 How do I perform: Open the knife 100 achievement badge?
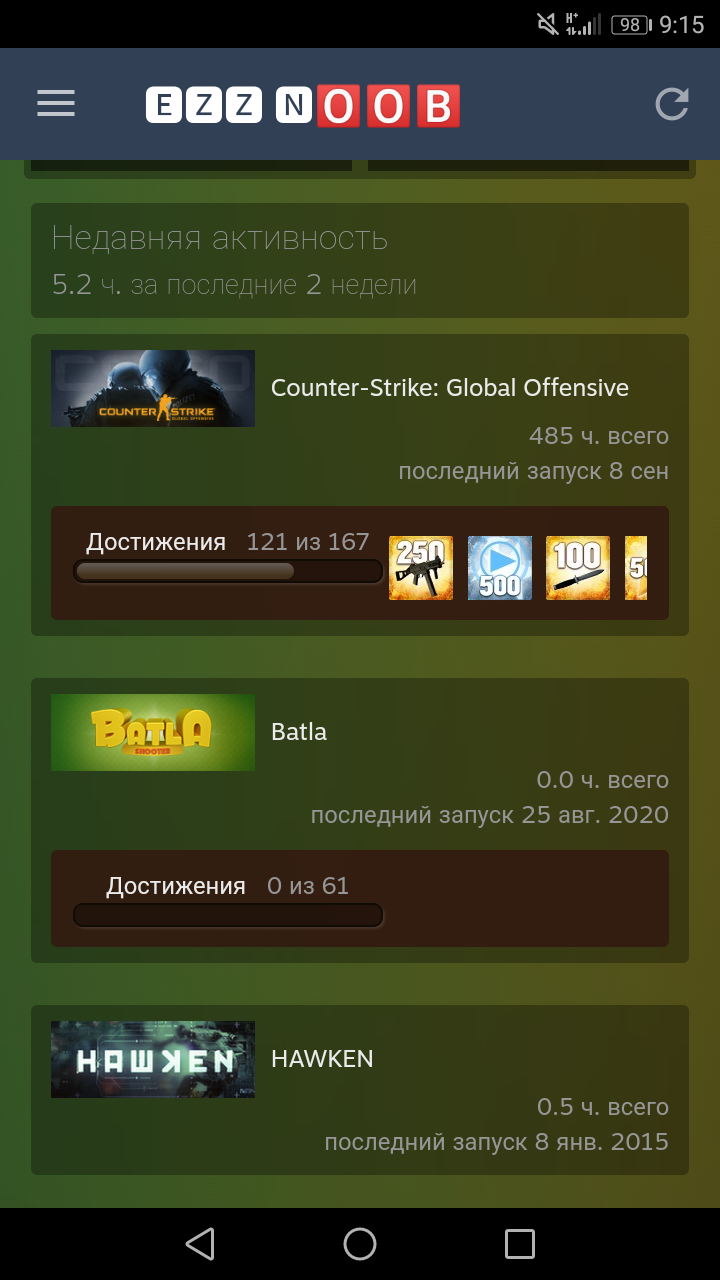pyautogui.click(x=578, y=568)
